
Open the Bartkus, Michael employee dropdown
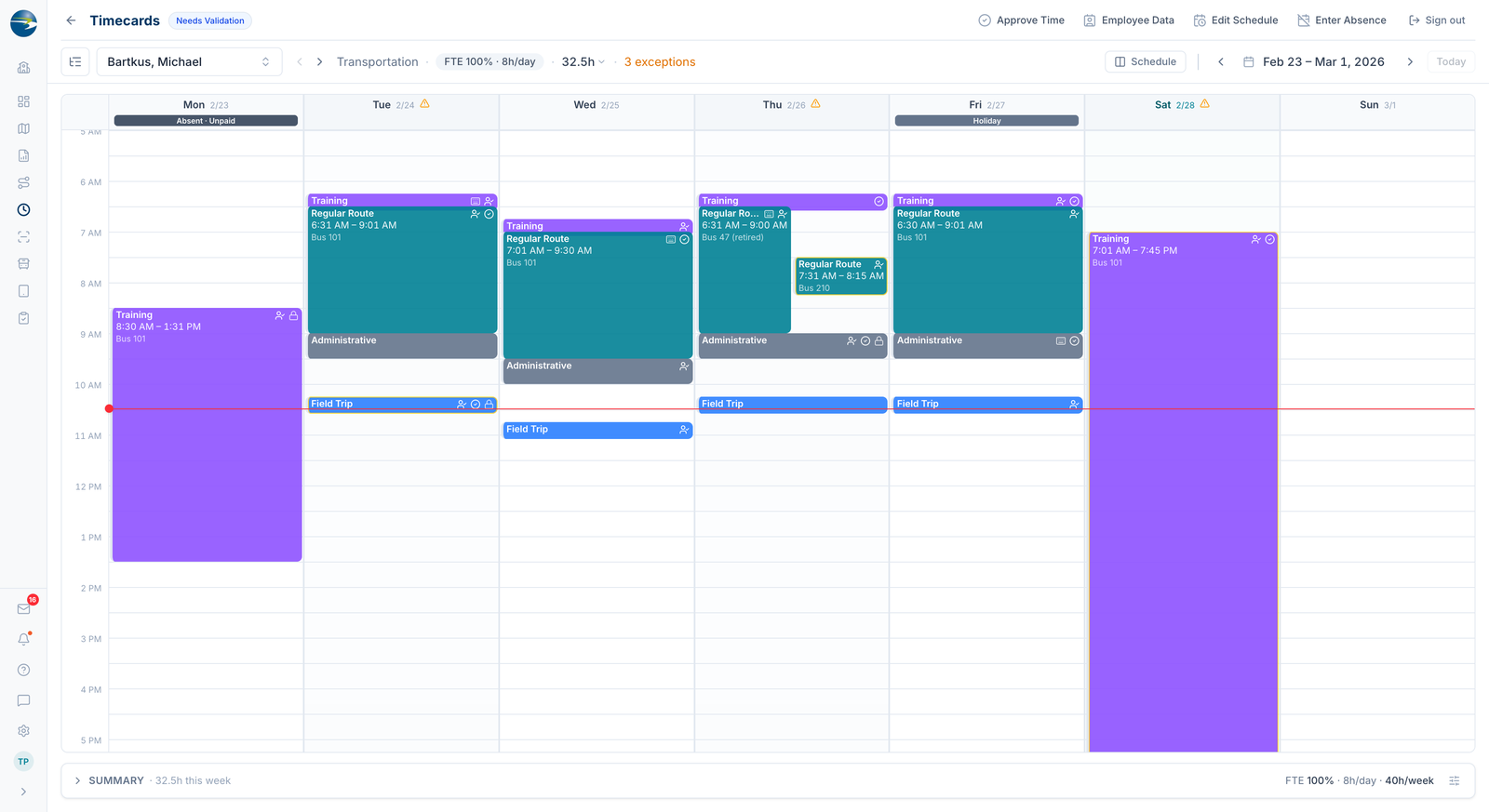(189, 61)
